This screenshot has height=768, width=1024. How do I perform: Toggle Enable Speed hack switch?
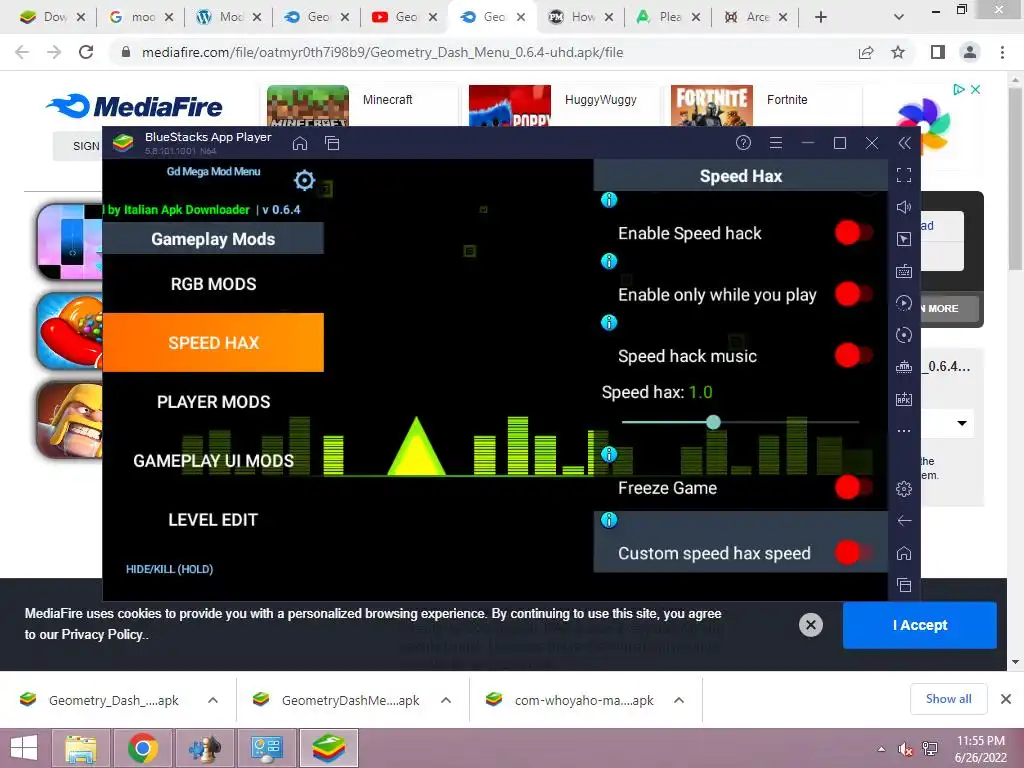tap(853, 232)
